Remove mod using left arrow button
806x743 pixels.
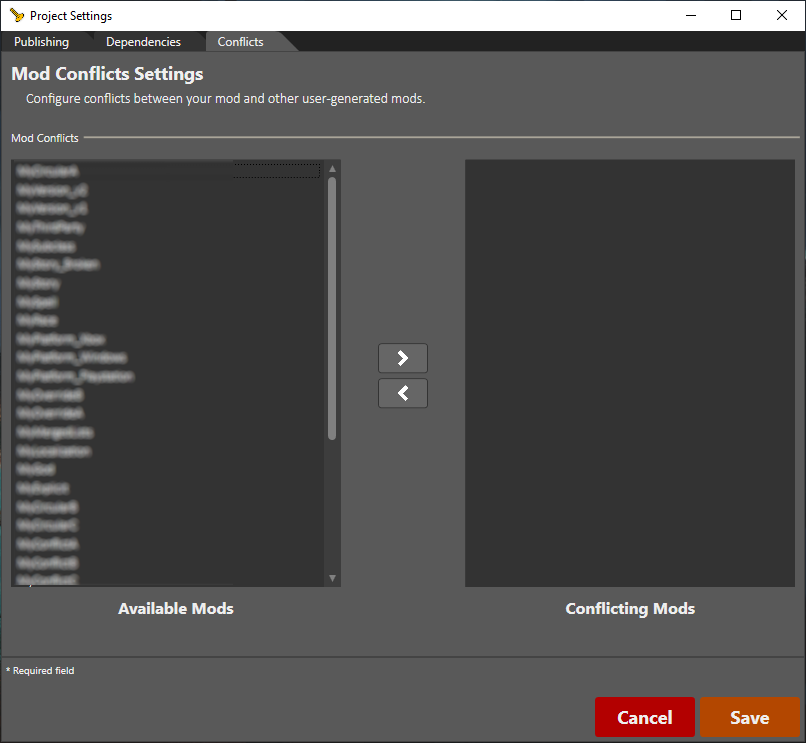pos(402,393)
